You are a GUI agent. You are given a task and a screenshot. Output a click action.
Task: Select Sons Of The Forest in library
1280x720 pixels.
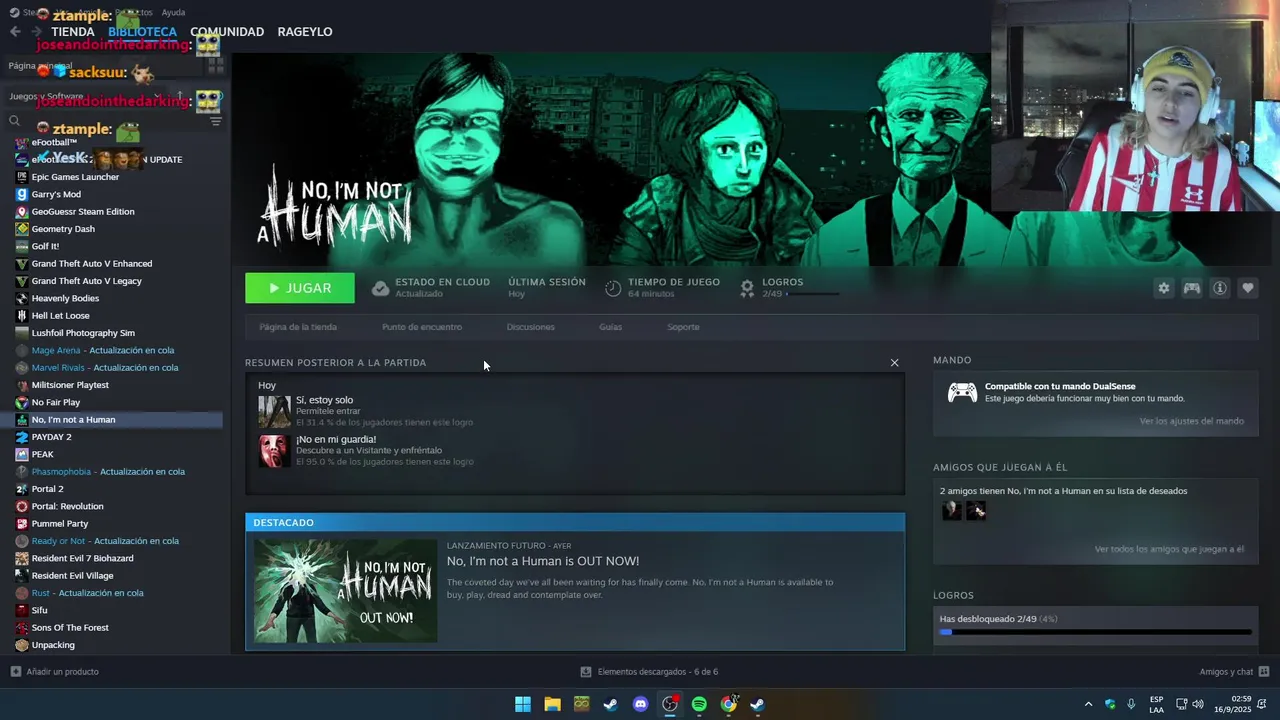pos(70,628)
